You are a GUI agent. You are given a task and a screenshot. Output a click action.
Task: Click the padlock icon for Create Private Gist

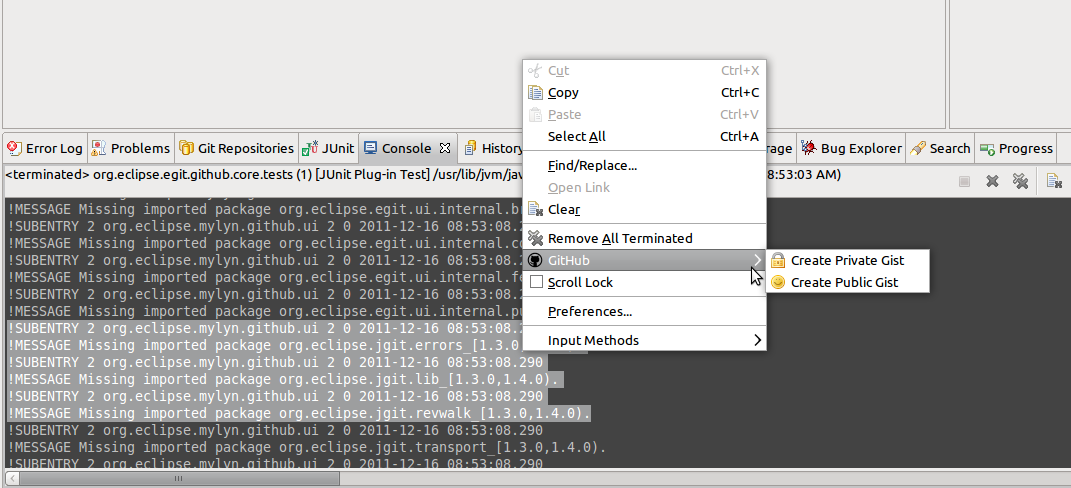(777, 260)
